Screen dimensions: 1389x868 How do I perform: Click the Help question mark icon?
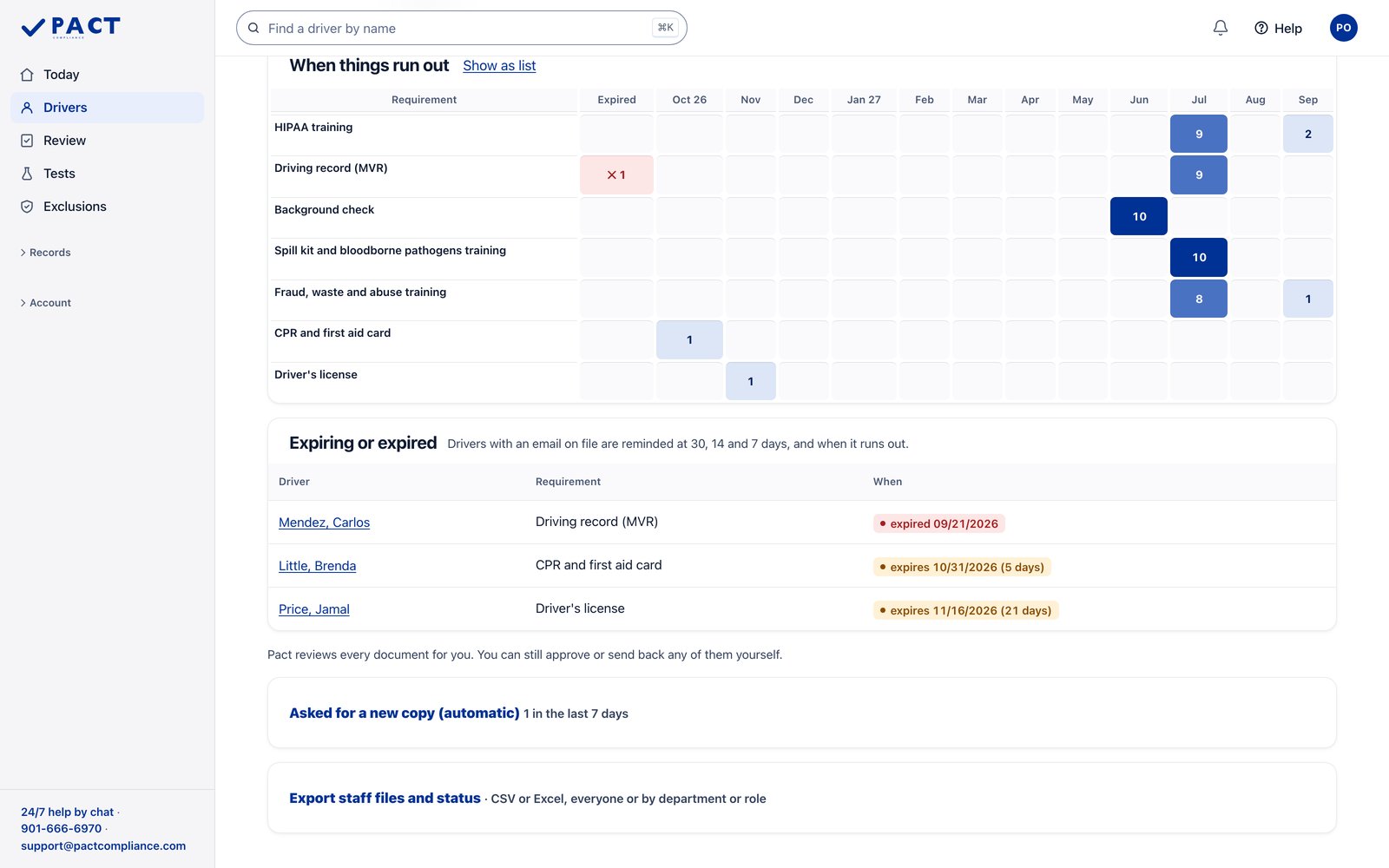tap(1261, 28)
